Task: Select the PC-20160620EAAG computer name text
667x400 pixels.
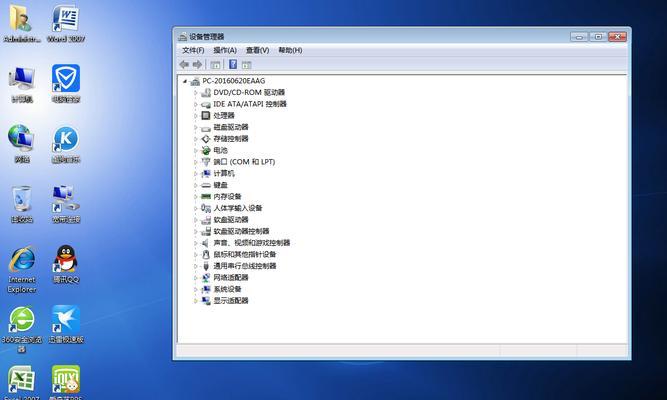Action: pos(234,81)
